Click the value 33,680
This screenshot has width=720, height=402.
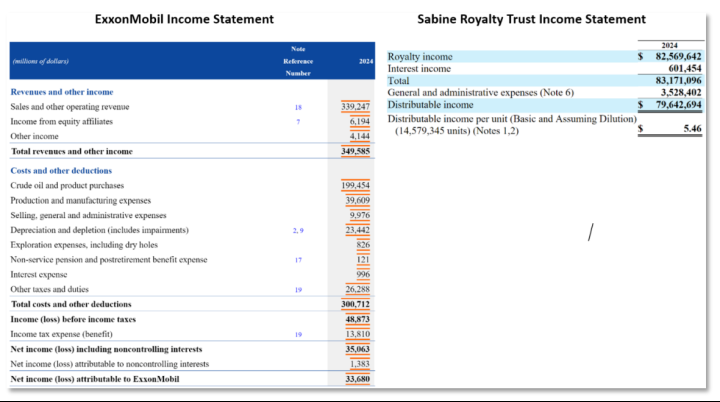click(358, 379)
